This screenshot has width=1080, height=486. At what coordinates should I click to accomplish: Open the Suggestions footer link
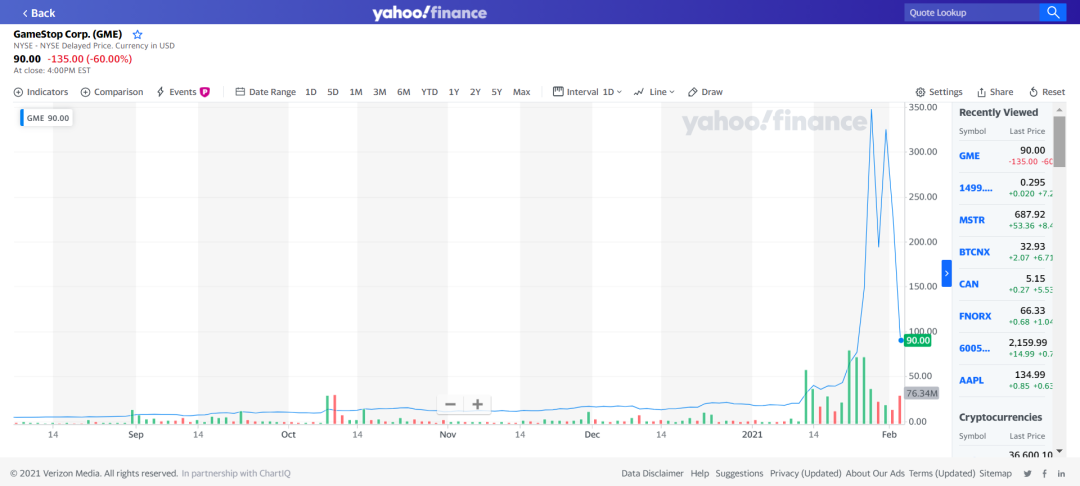(739, 474)
